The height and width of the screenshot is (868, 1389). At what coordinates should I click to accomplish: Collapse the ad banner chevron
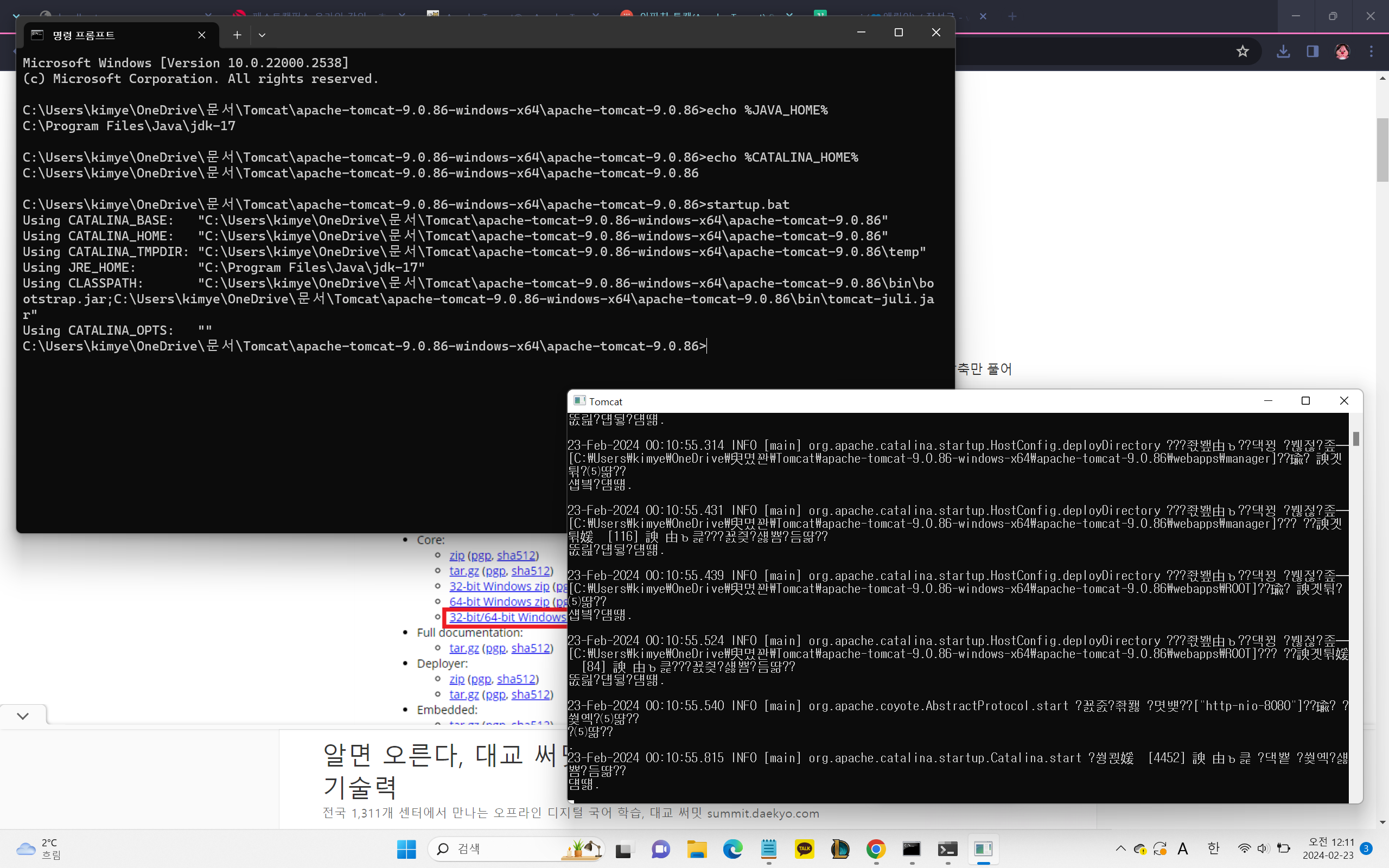(x=23, y=716)
